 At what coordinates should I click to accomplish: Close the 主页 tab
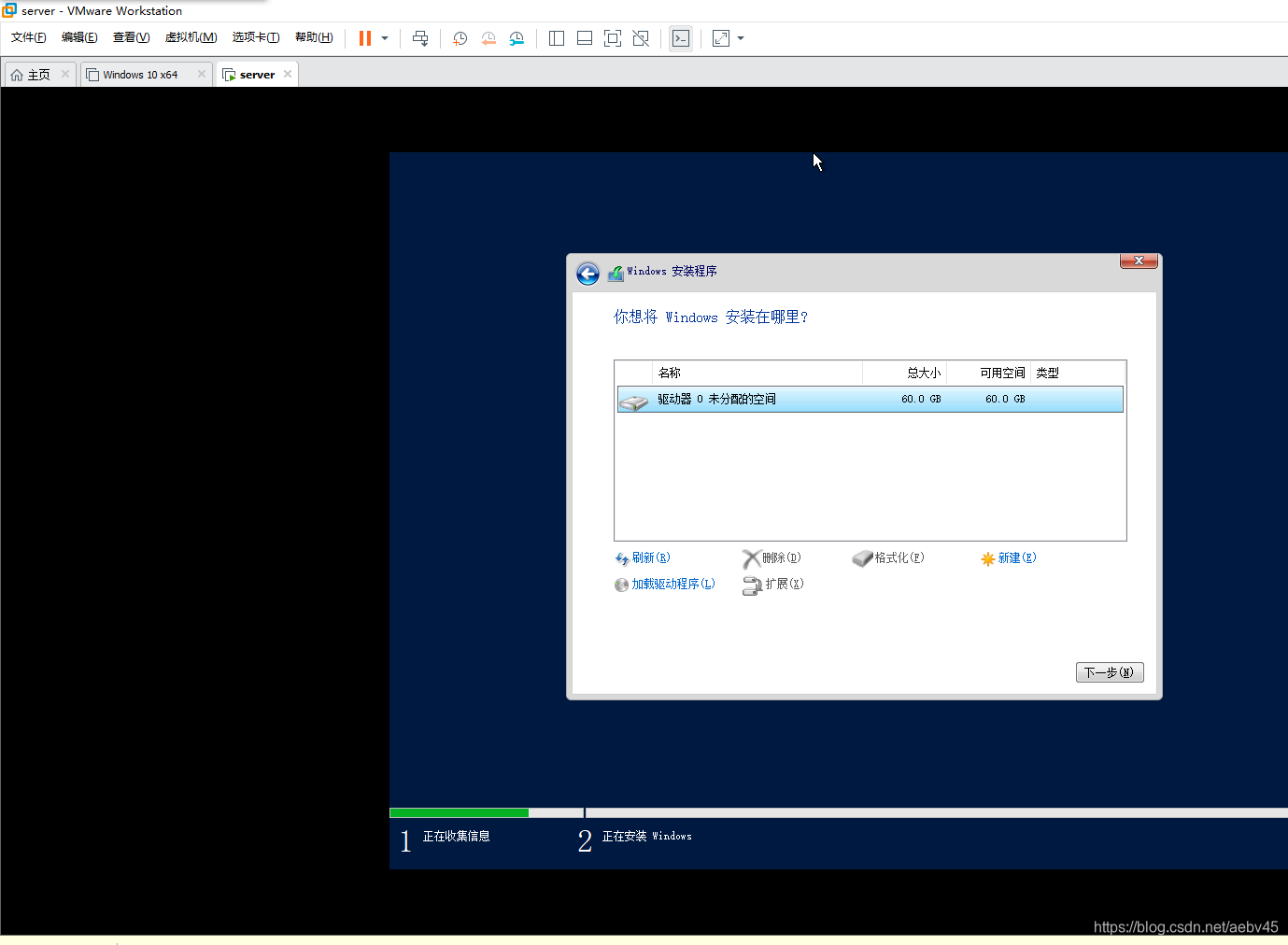[x=65, y=74]
